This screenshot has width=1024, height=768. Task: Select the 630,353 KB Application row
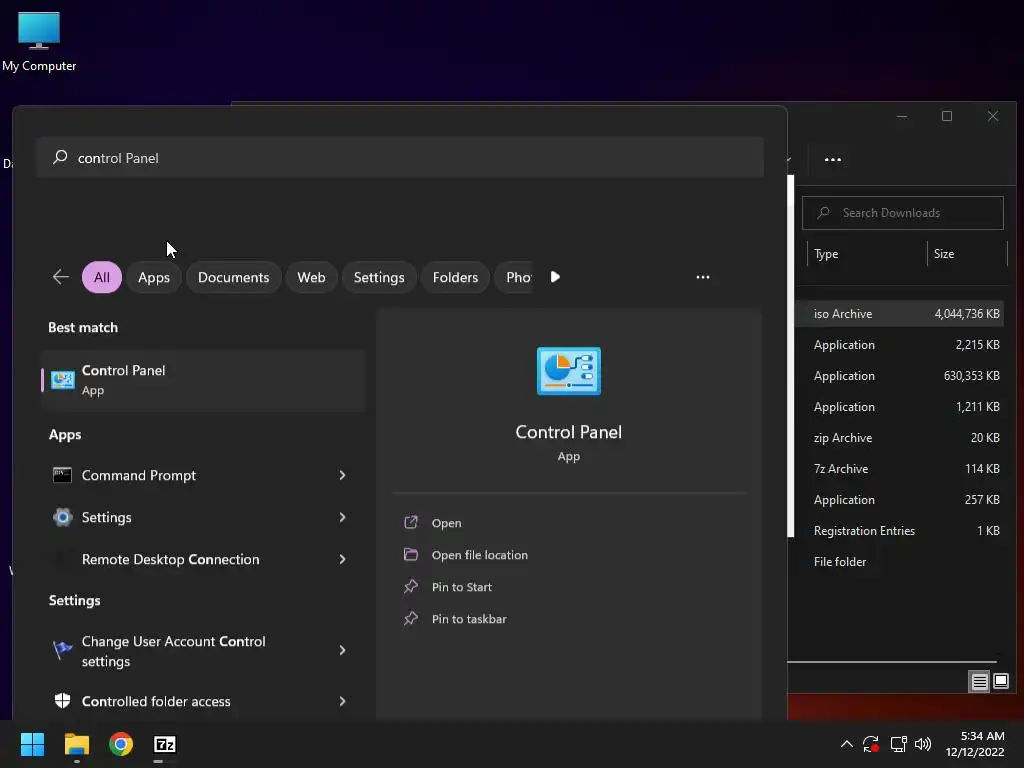901,376
